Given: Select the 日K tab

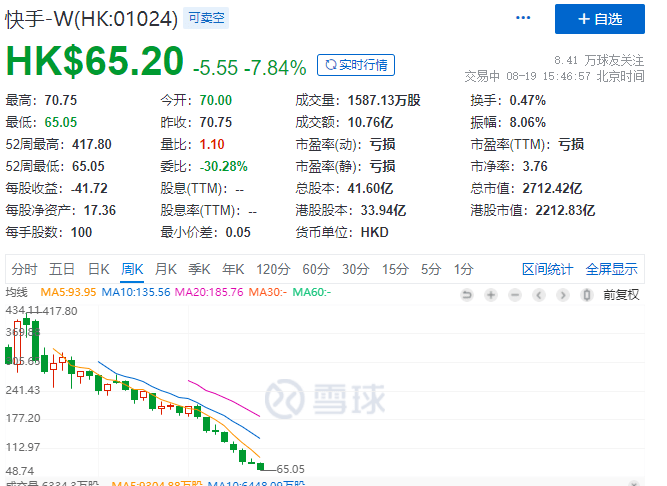Looking at the screenshot, I should [98, 269].
